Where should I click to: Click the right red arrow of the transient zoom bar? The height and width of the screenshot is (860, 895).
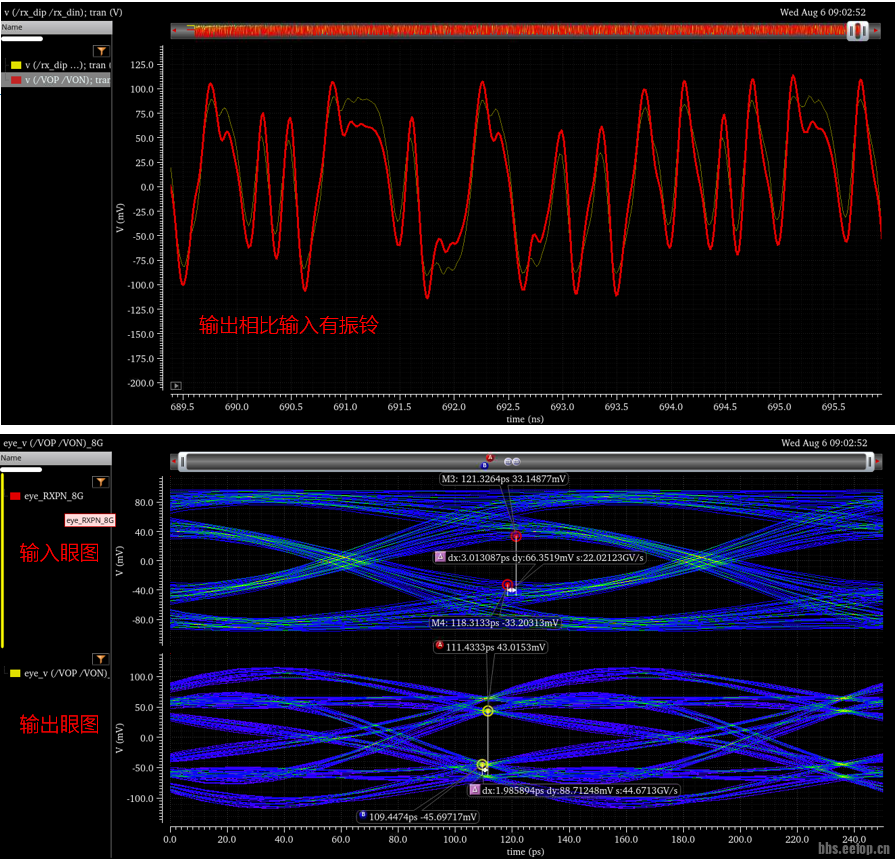(876, 31)
